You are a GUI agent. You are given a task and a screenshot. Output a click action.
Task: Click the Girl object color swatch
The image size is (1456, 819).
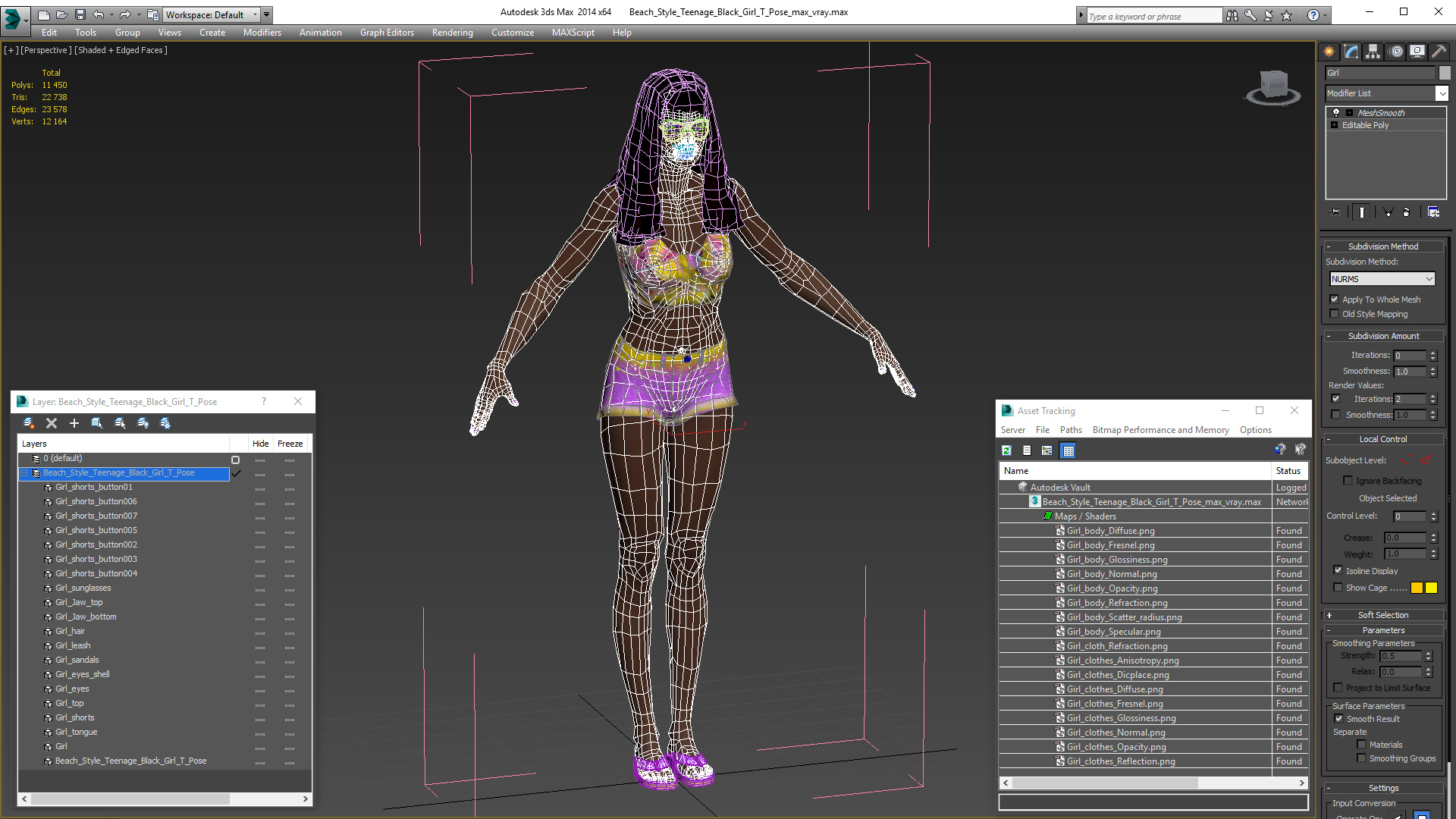1445,73
